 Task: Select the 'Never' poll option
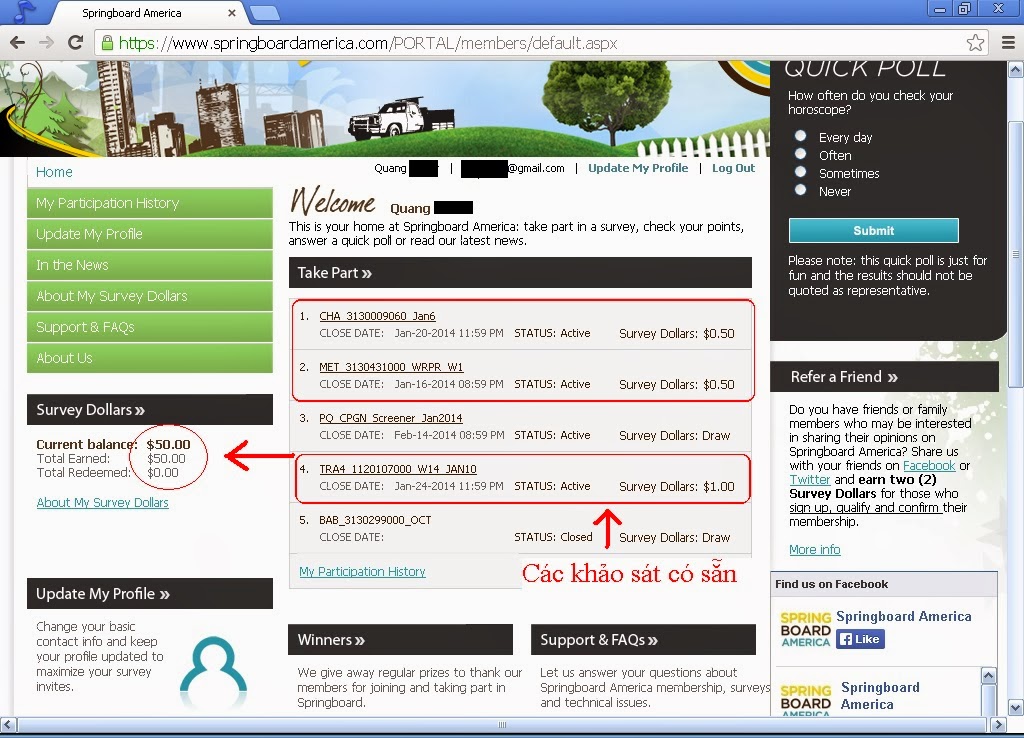(800, 190)
